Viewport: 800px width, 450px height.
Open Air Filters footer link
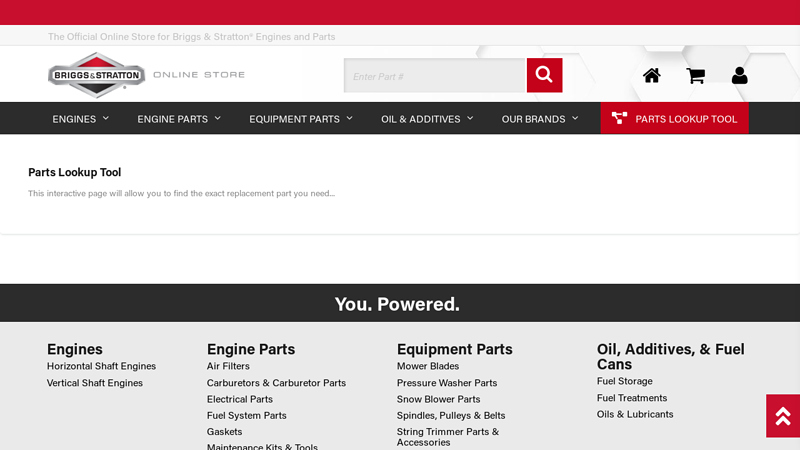pyautogui.click(x=228, y=366)
